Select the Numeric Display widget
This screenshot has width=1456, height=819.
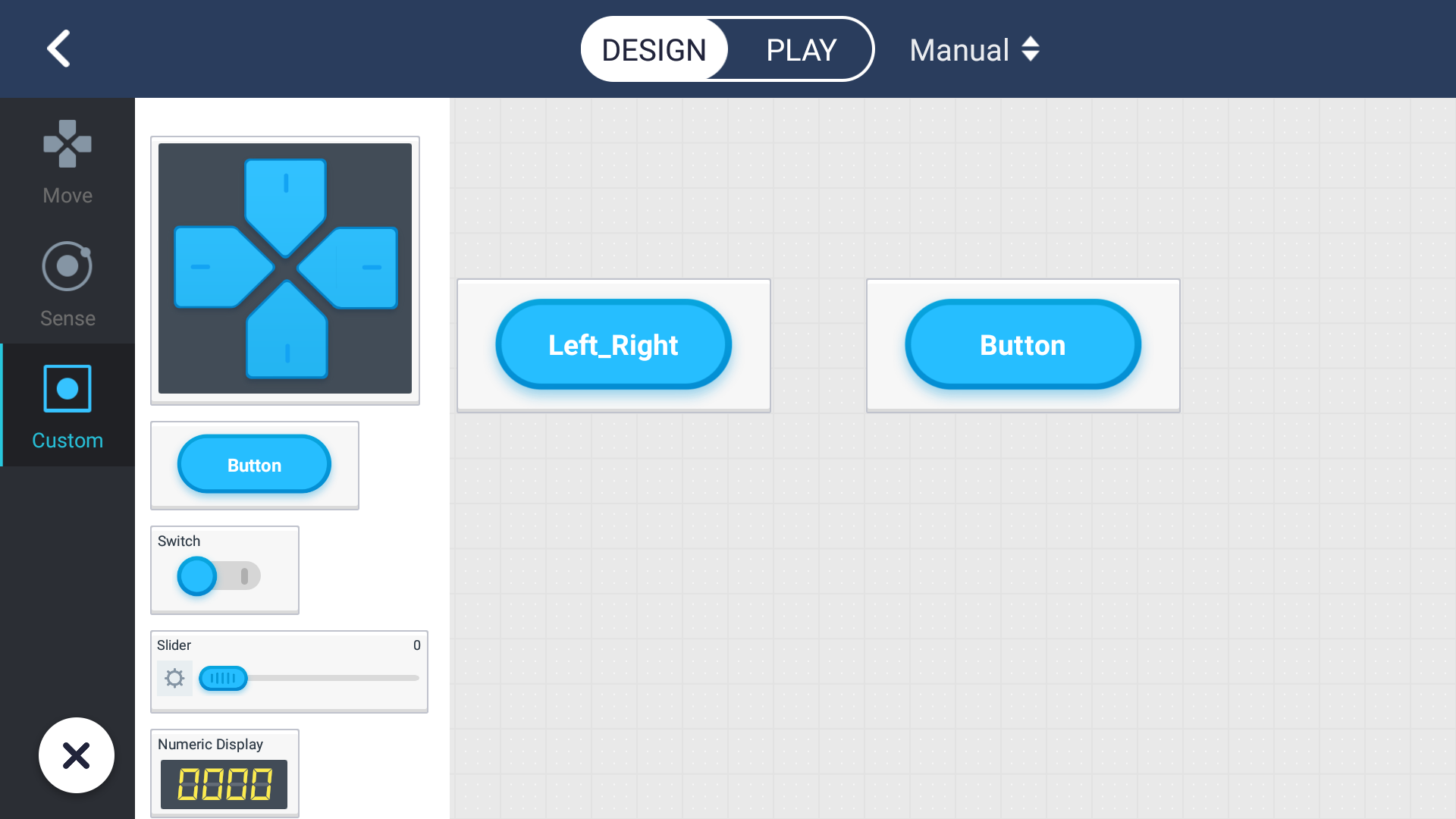224,773
